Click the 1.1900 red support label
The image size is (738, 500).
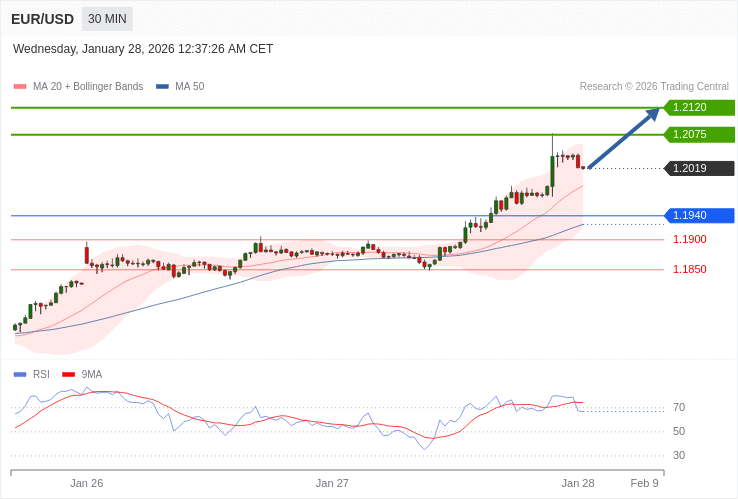click(x=689, y=239)
